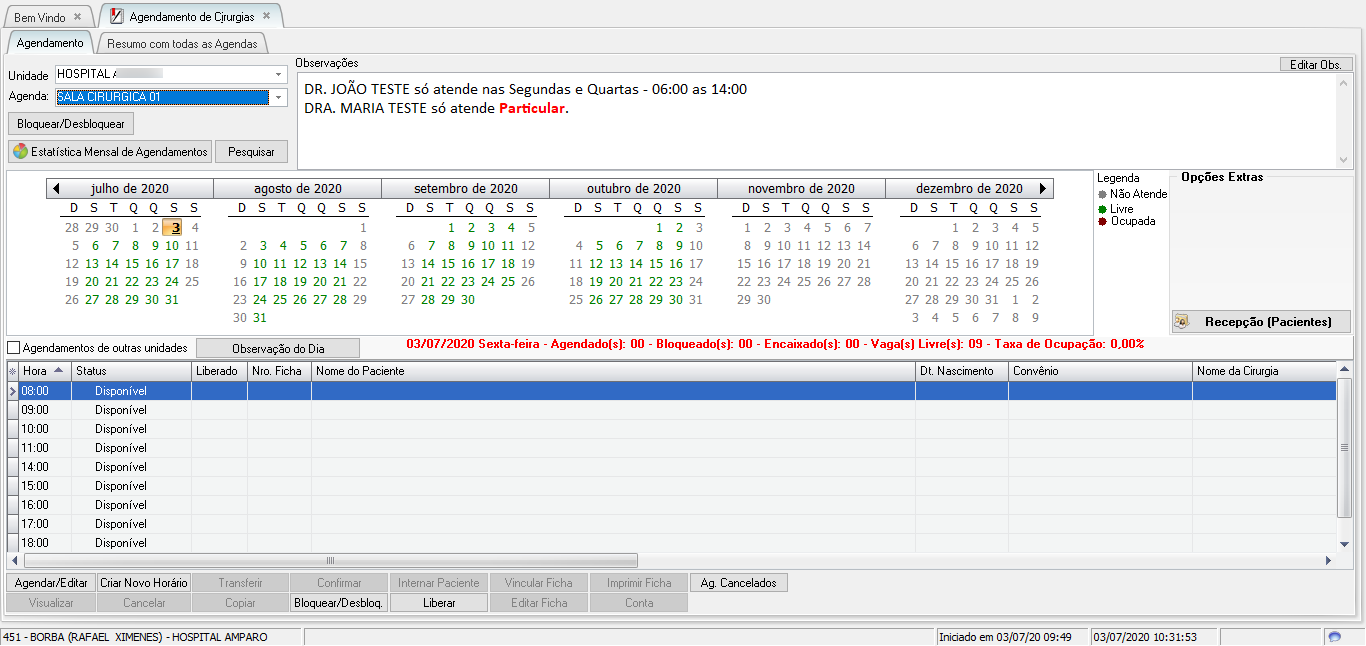Close the Agendamento de Cirurgias tab
The image size is (1366, 646).
[266, 16]
